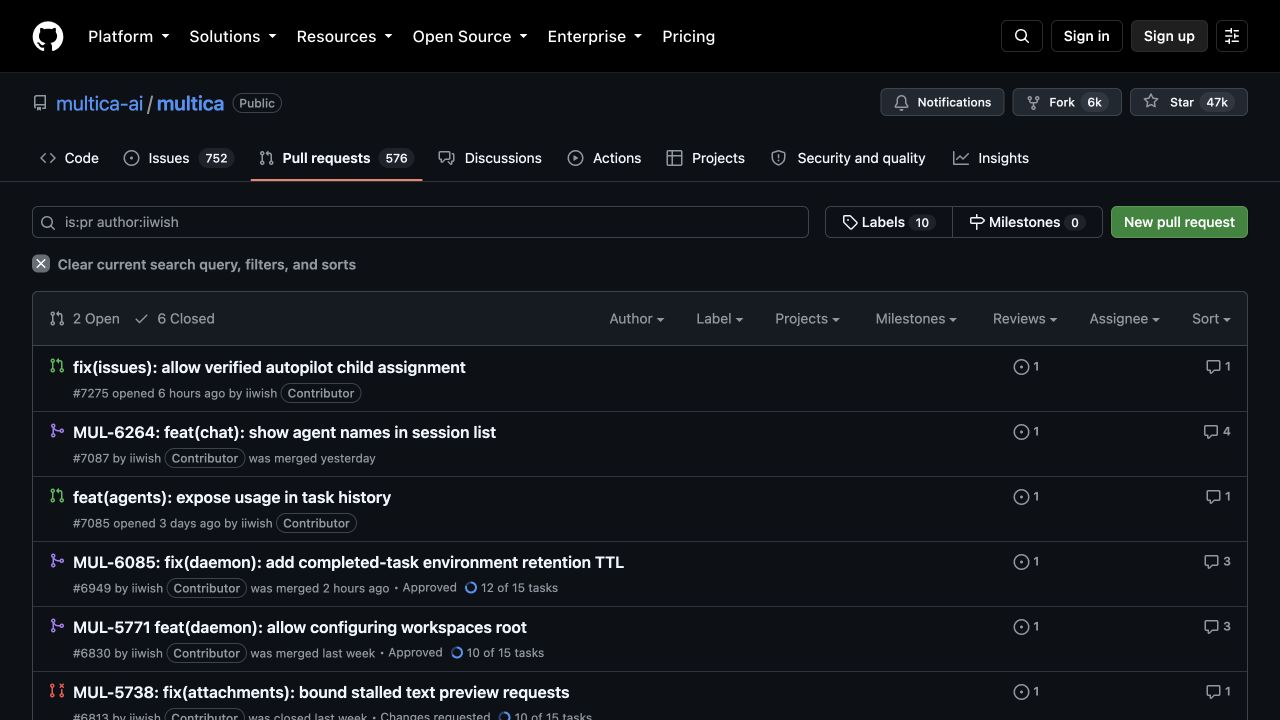Open the Label filter dropdown

click(x=720, y=319)
